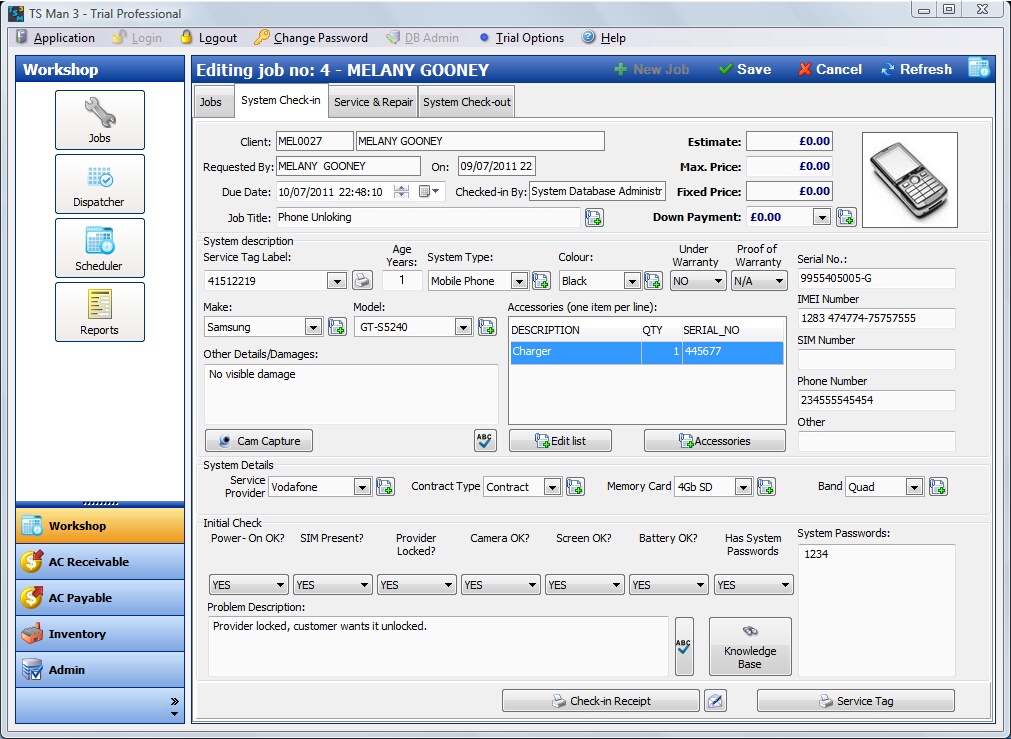Click the Cam Capture button

tap(259, 441)
